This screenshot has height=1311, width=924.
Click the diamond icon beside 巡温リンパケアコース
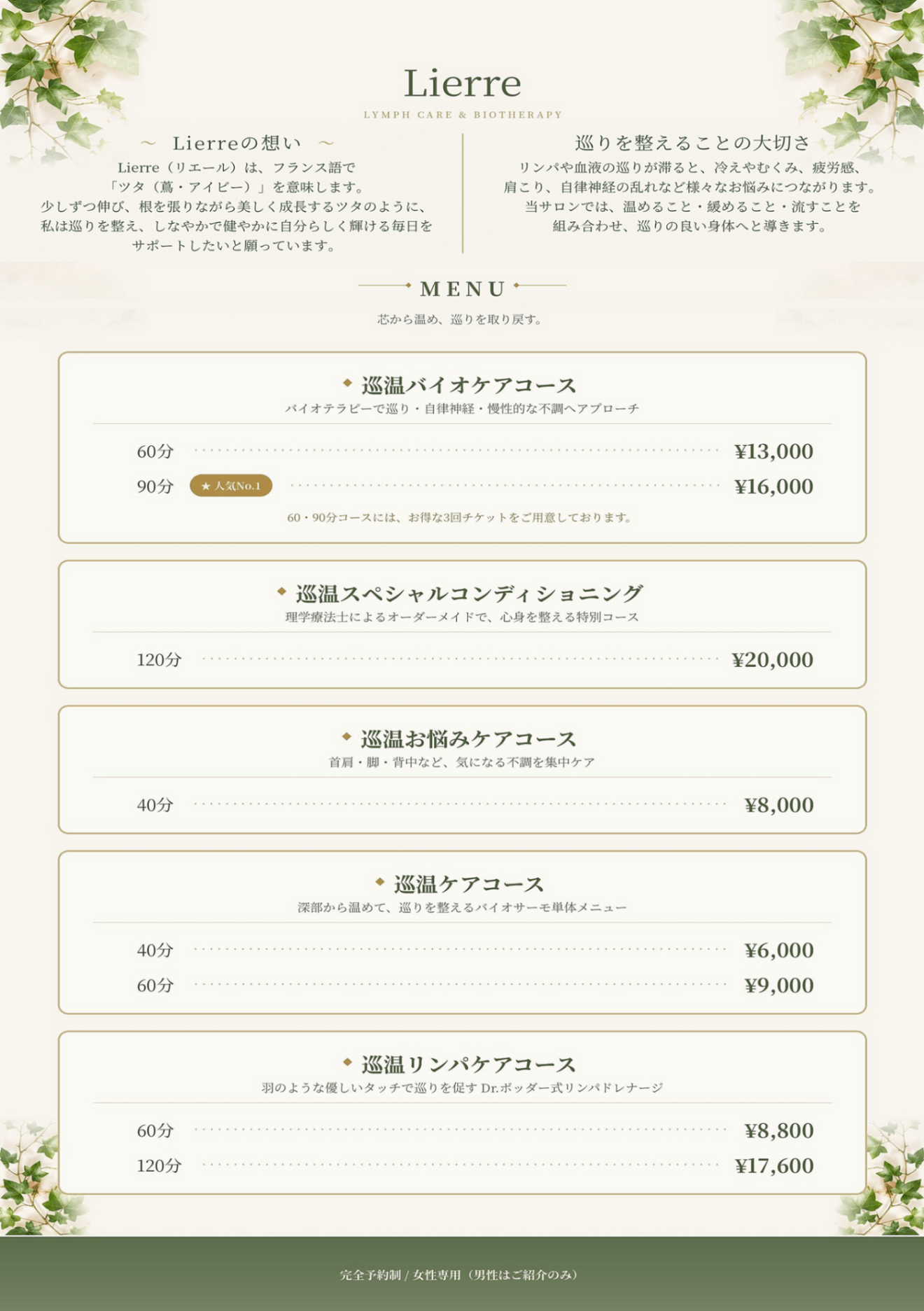[347, 1063]
